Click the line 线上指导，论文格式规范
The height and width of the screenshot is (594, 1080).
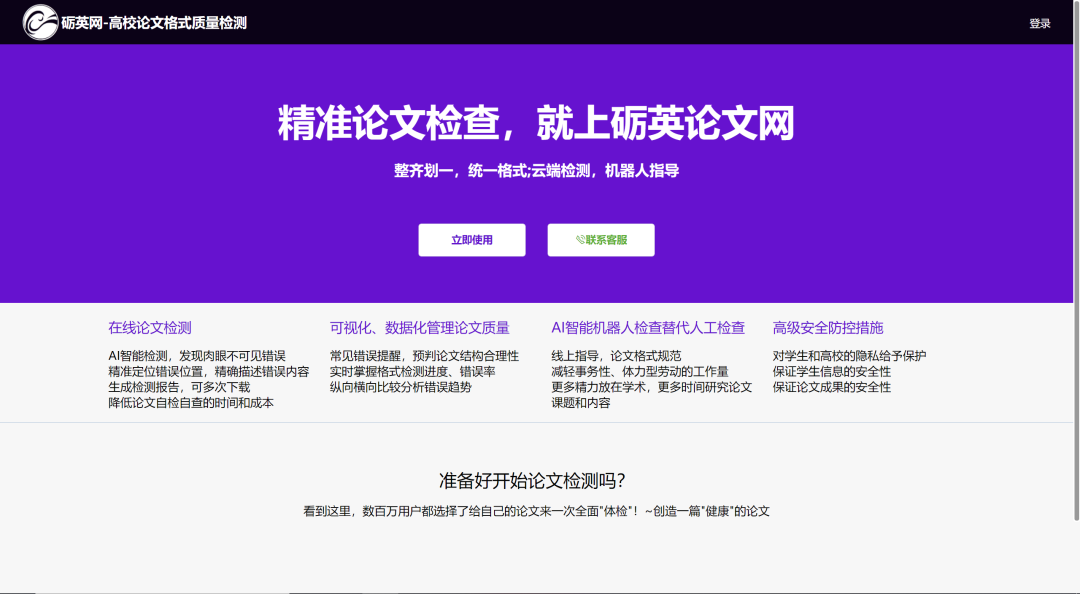pyautogui.click(x=616, y=356)
